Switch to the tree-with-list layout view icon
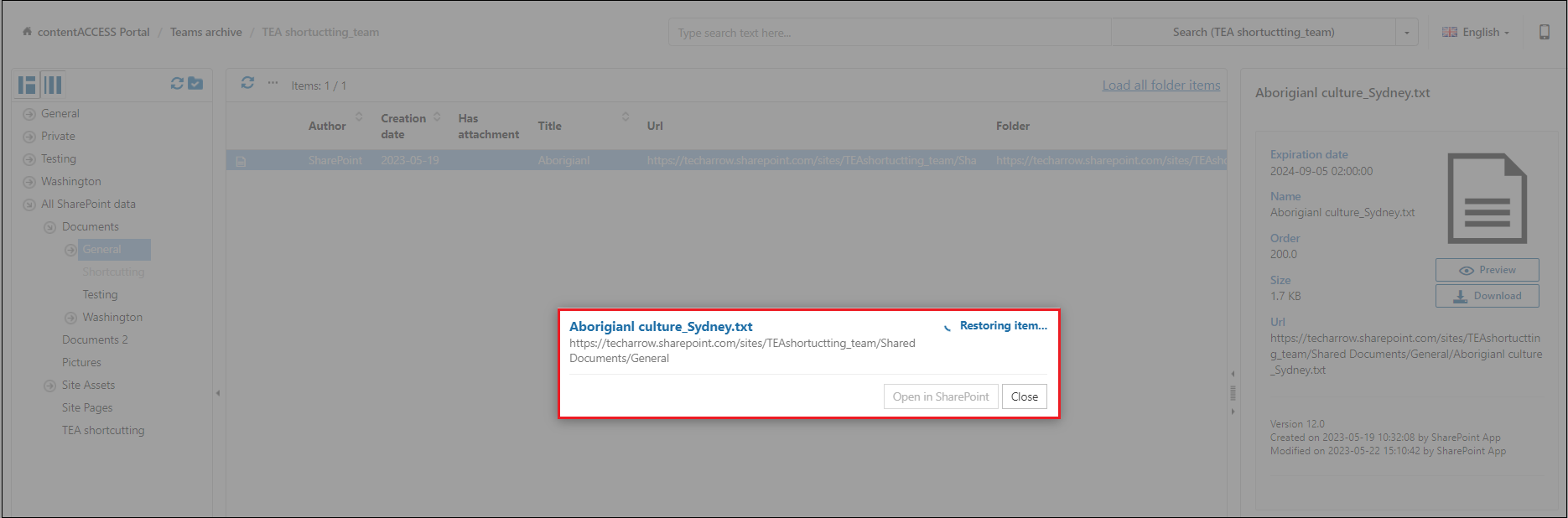This screenshot has width=1568, height=518. click(x=27, y=85)
